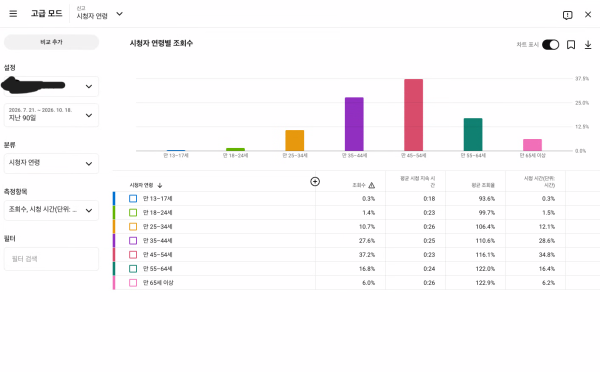Click the 99.7% average view rate cell
The height and width of the screenshot is (372, 600).
[x=487, y=213]
